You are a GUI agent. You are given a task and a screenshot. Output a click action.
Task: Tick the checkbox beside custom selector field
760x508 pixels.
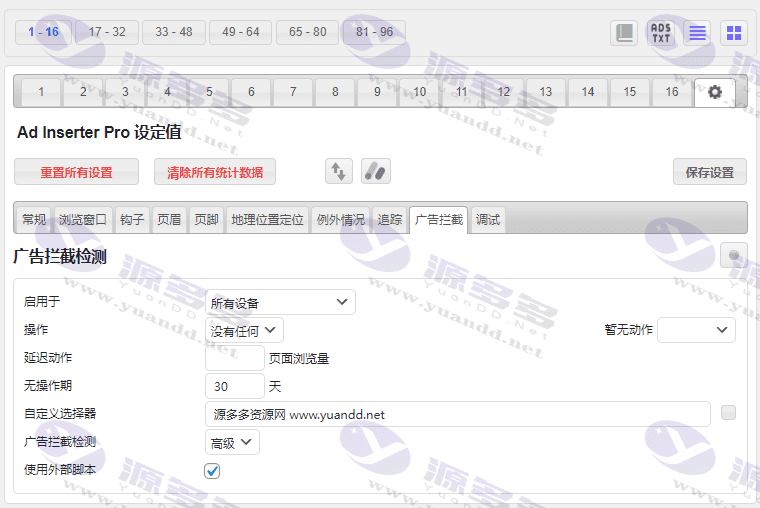728,413
